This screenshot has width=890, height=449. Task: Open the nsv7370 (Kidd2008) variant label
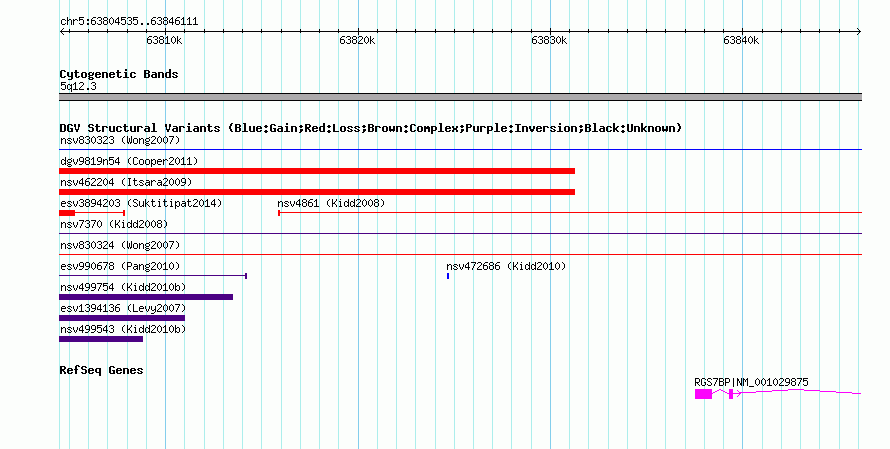[114, 224]
